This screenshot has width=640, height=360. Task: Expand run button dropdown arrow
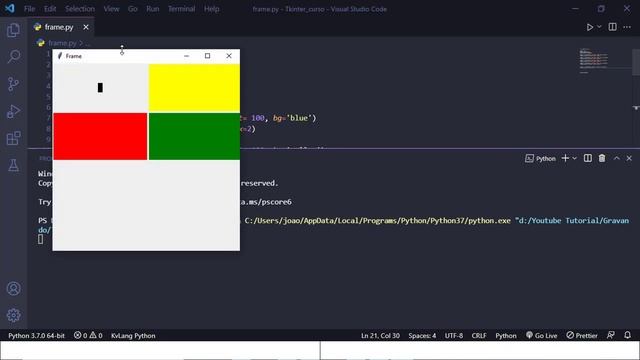(x=599, y=27)
